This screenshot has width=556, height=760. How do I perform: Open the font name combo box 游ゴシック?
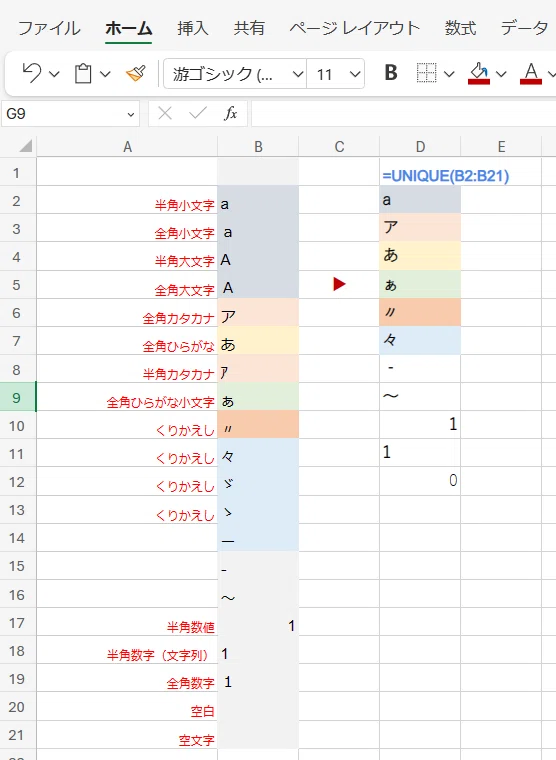[x=235, y=74]
